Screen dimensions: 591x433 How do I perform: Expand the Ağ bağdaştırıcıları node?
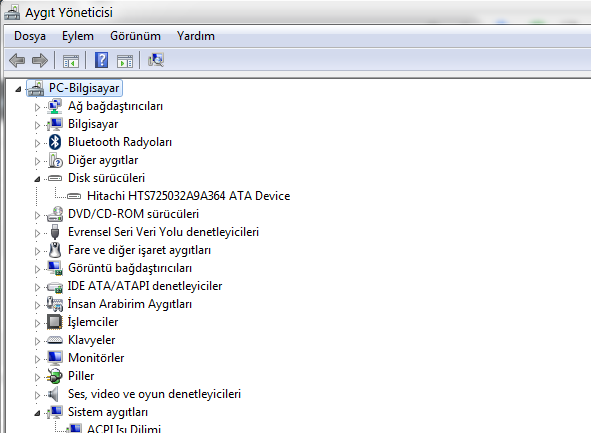[x=37, y=107]
